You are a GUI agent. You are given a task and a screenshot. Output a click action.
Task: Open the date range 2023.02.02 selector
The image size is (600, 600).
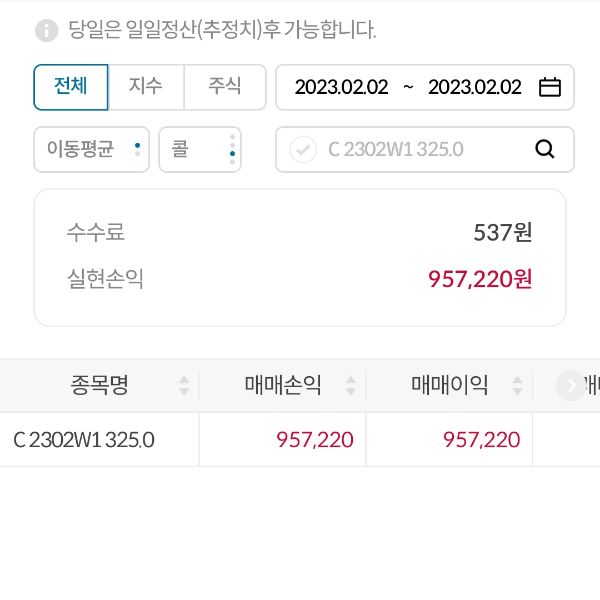tap(408, 87)
